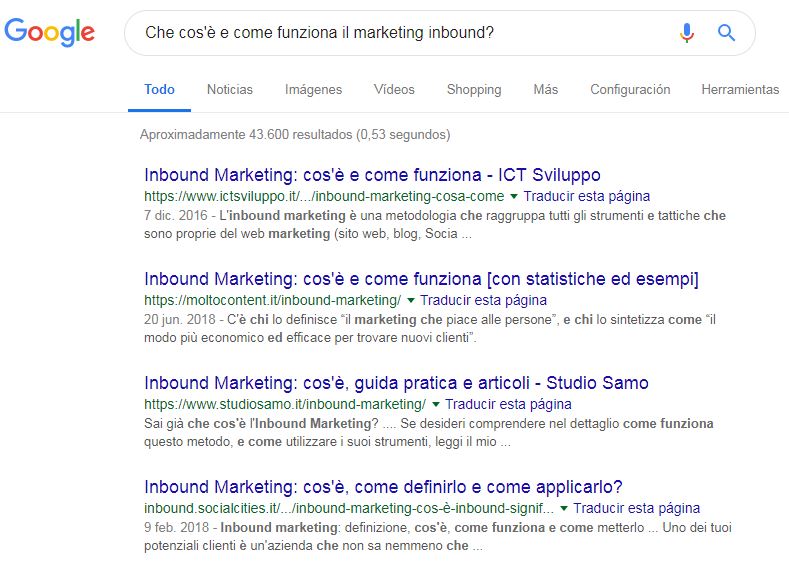Open the Studio Samo result title
Image resolution: width=789 pixels, height=582 pixels.
pyautogui.click(x=396, y=383)
